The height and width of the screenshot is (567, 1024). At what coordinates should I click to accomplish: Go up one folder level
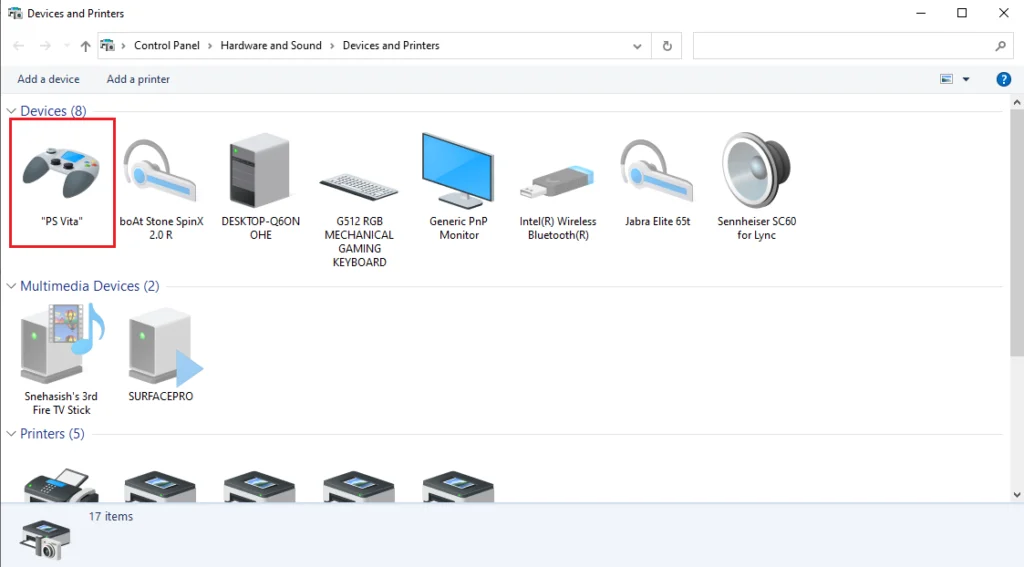click(86, 46)
